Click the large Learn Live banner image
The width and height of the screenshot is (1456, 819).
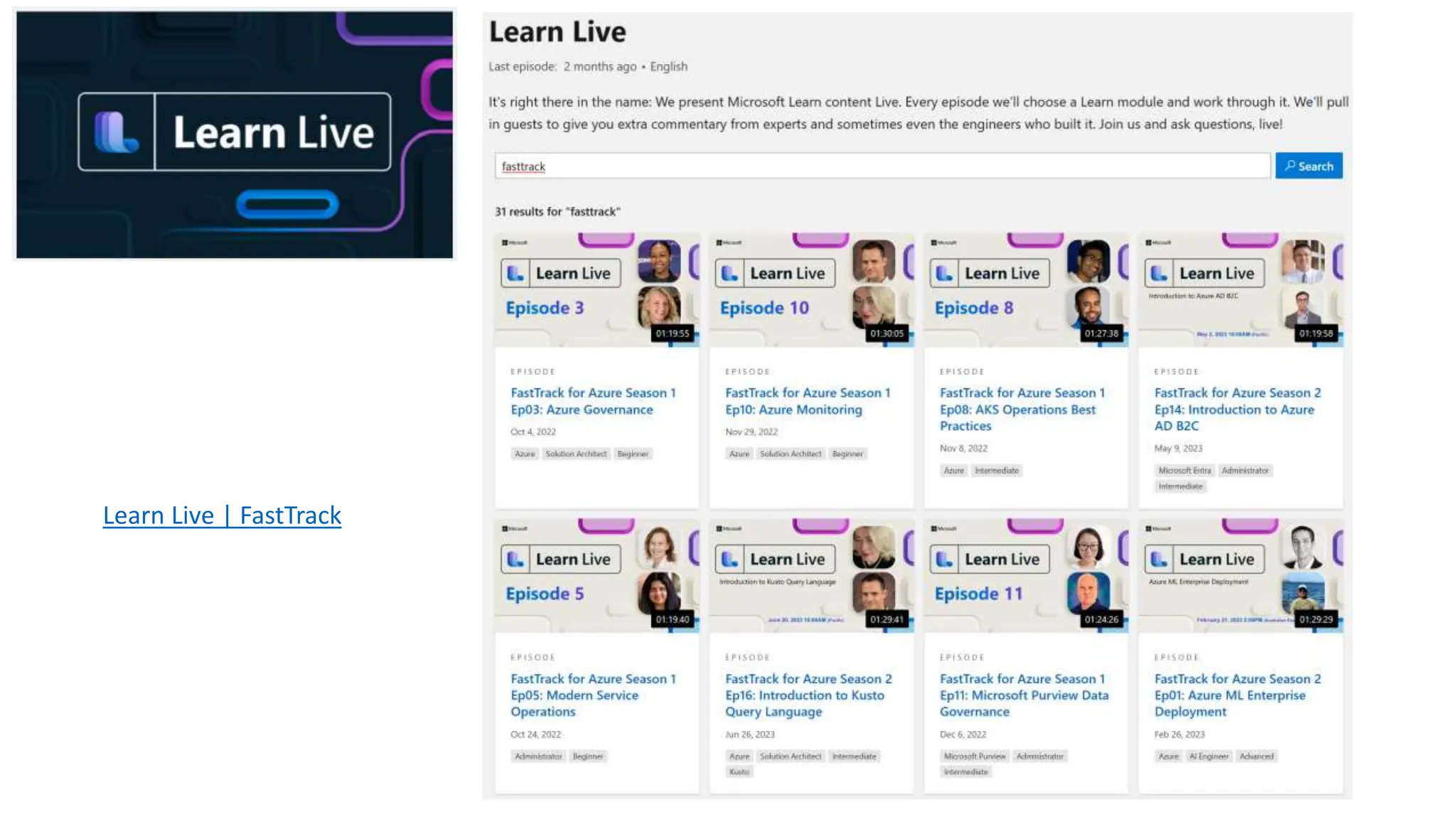235,134
